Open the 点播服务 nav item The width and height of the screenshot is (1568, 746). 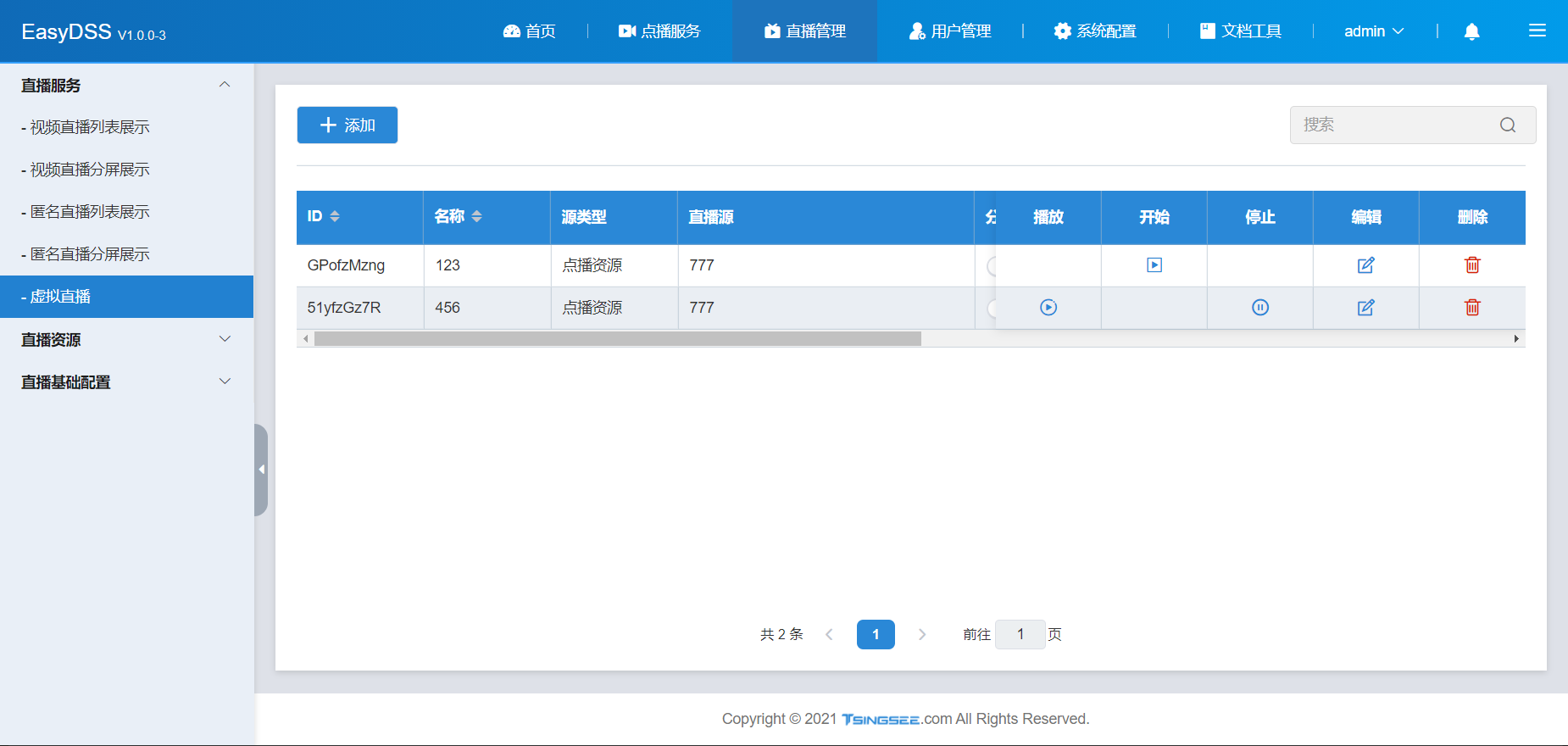point(659,31)
